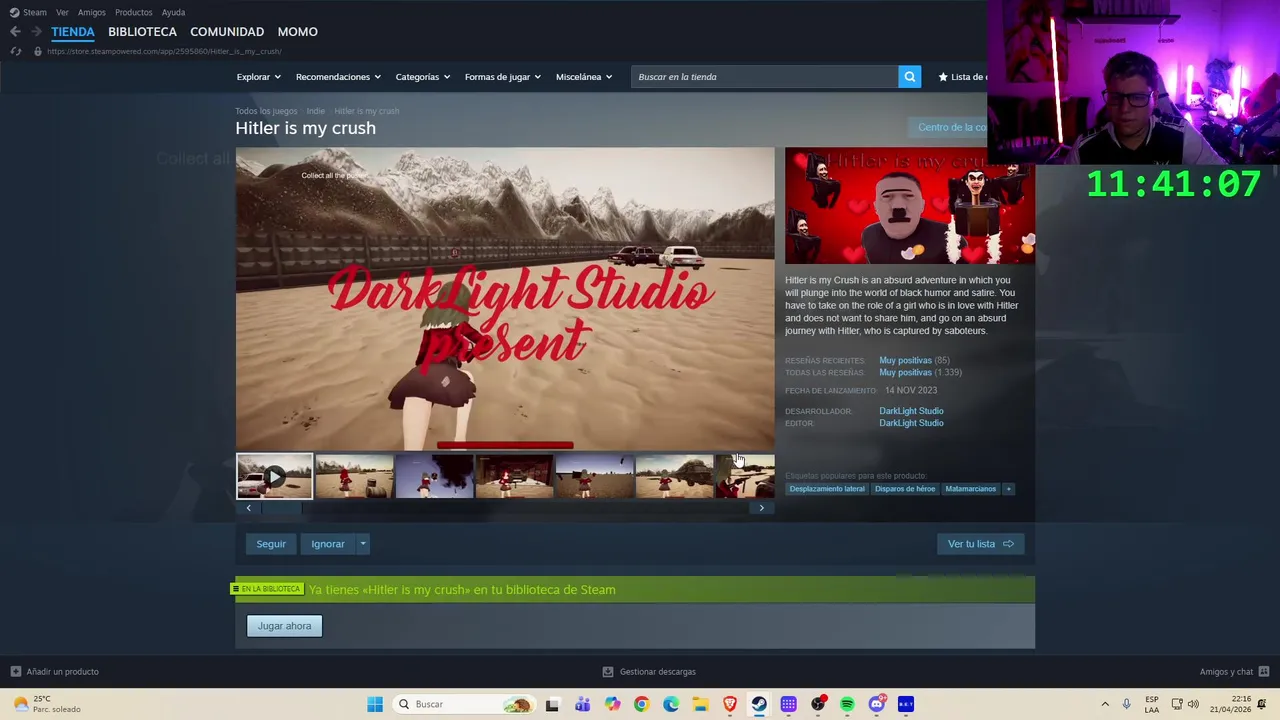Image resolution: width=1280 pixels, height=720 pixels.
Task: Switch to the BIBLIOTECA tab
Action: pos(142,32)
